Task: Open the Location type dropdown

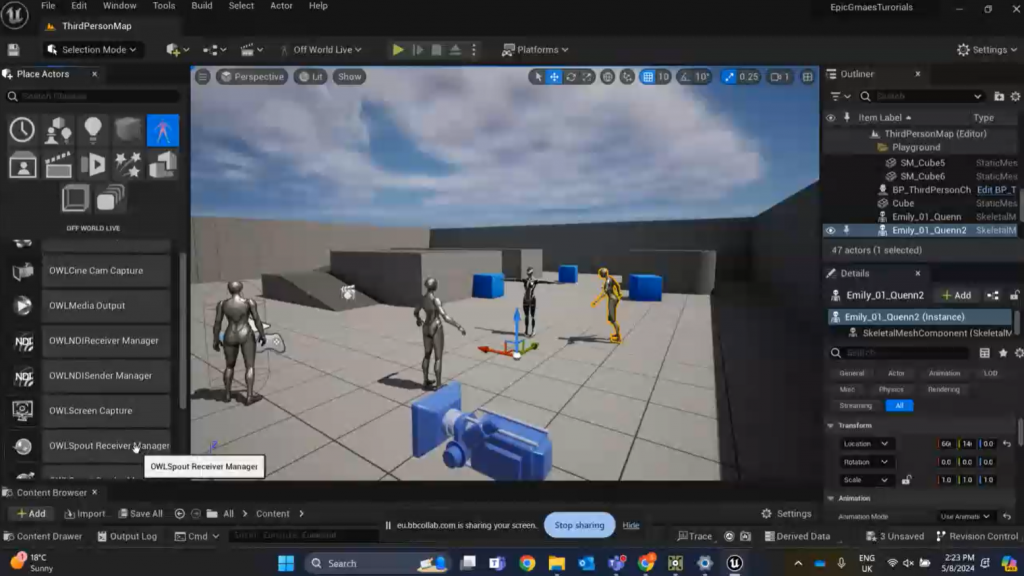Action: coord(866,444)
